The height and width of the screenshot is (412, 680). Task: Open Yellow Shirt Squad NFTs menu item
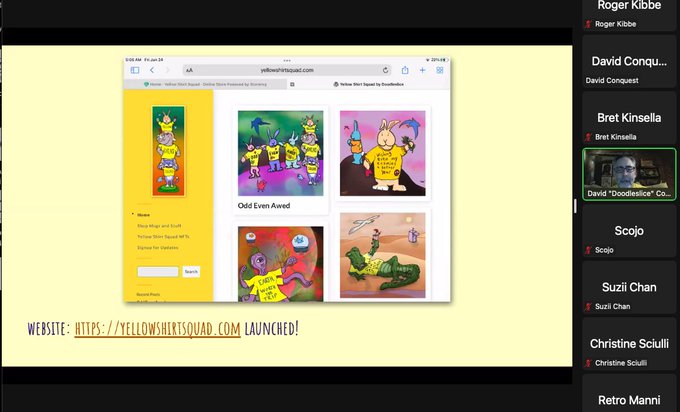(163, 237)
